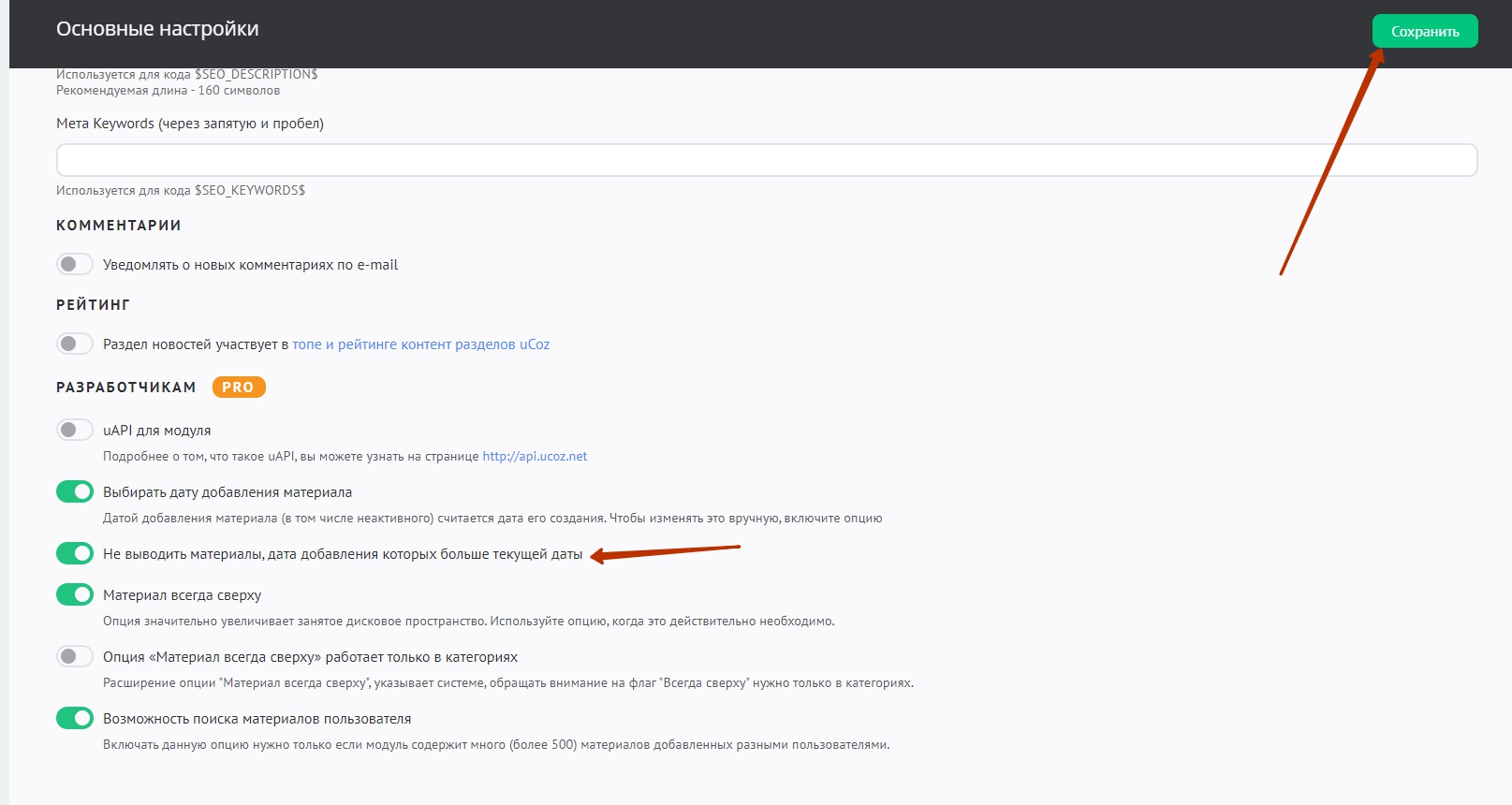
Task: Open the uCoz top and rating link
Action: pos(420,344)
